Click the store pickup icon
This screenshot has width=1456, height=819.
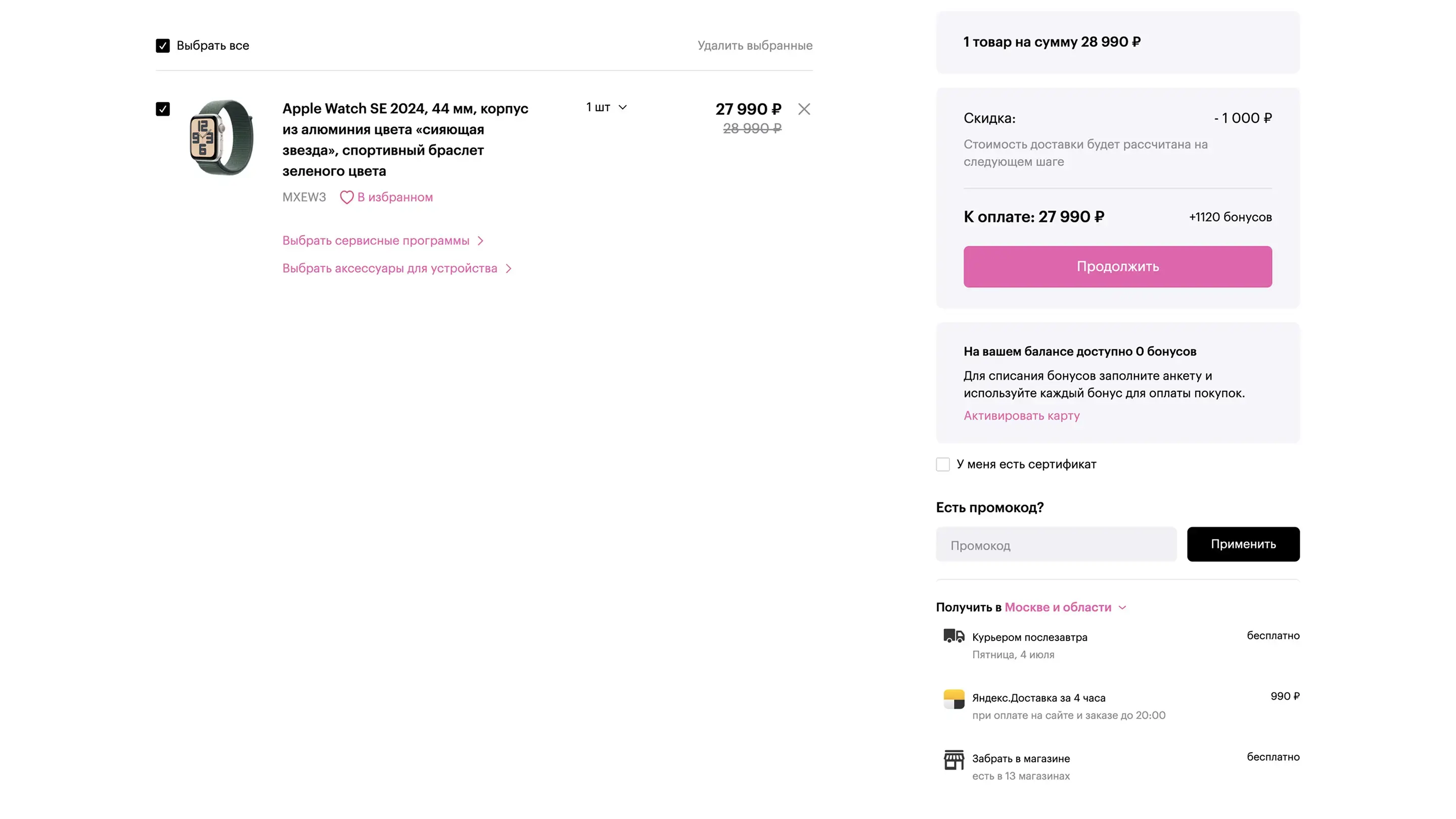coord(953,760)
